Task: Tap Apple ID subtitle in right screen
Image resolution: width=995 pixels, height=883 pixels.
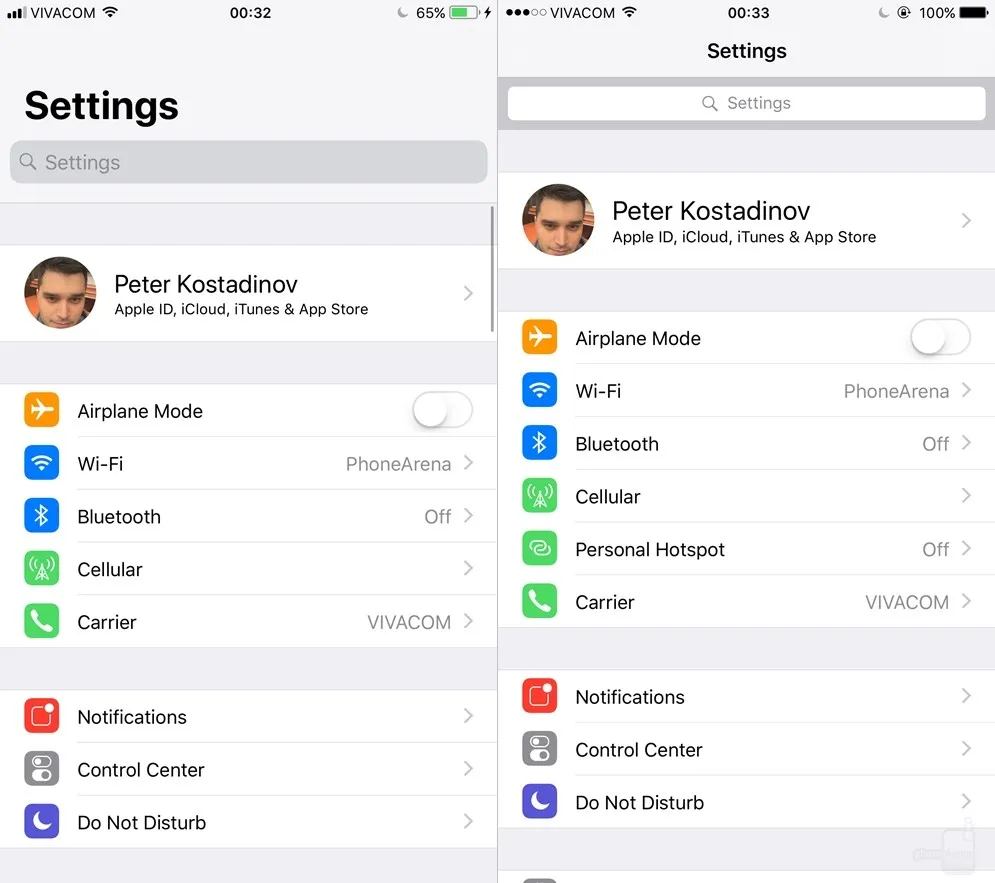Action: point(744,237)
